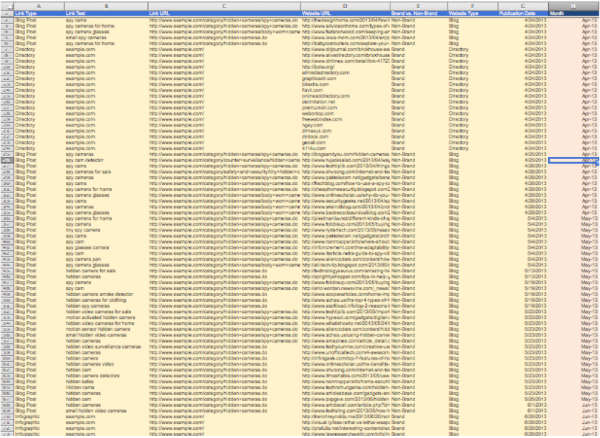Viewport: 600px width, 438px height.
Task: Select column G header
Action: click(x=523, y=6)
